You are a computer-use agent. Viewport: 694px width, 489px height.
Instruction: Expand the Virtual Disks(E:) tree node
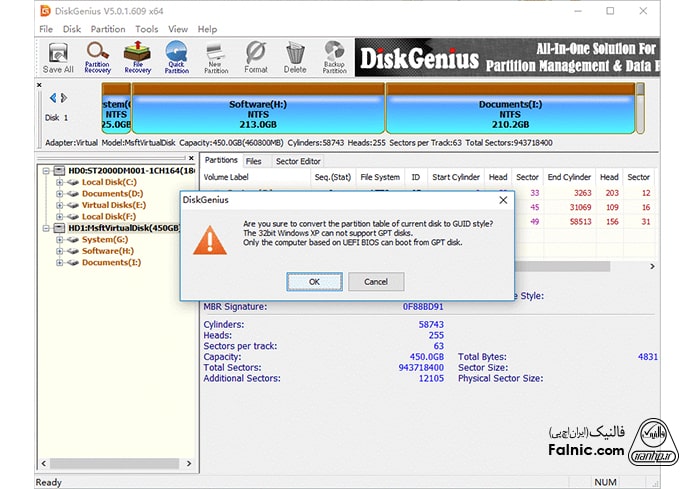click(x=60, y=205)
